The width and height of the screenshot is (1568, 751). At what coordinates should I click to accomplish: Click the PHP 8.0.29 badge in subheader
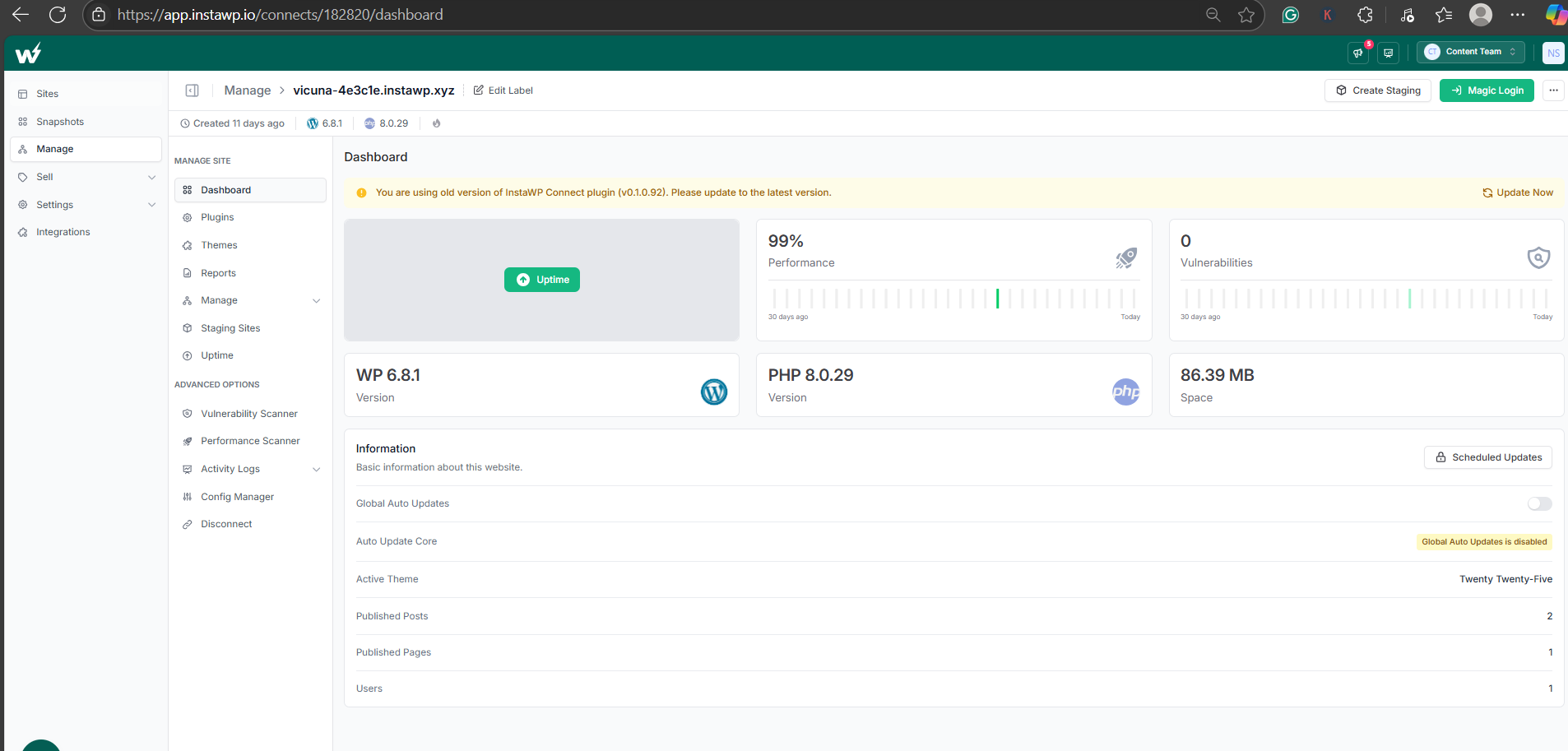click(386, 123)
